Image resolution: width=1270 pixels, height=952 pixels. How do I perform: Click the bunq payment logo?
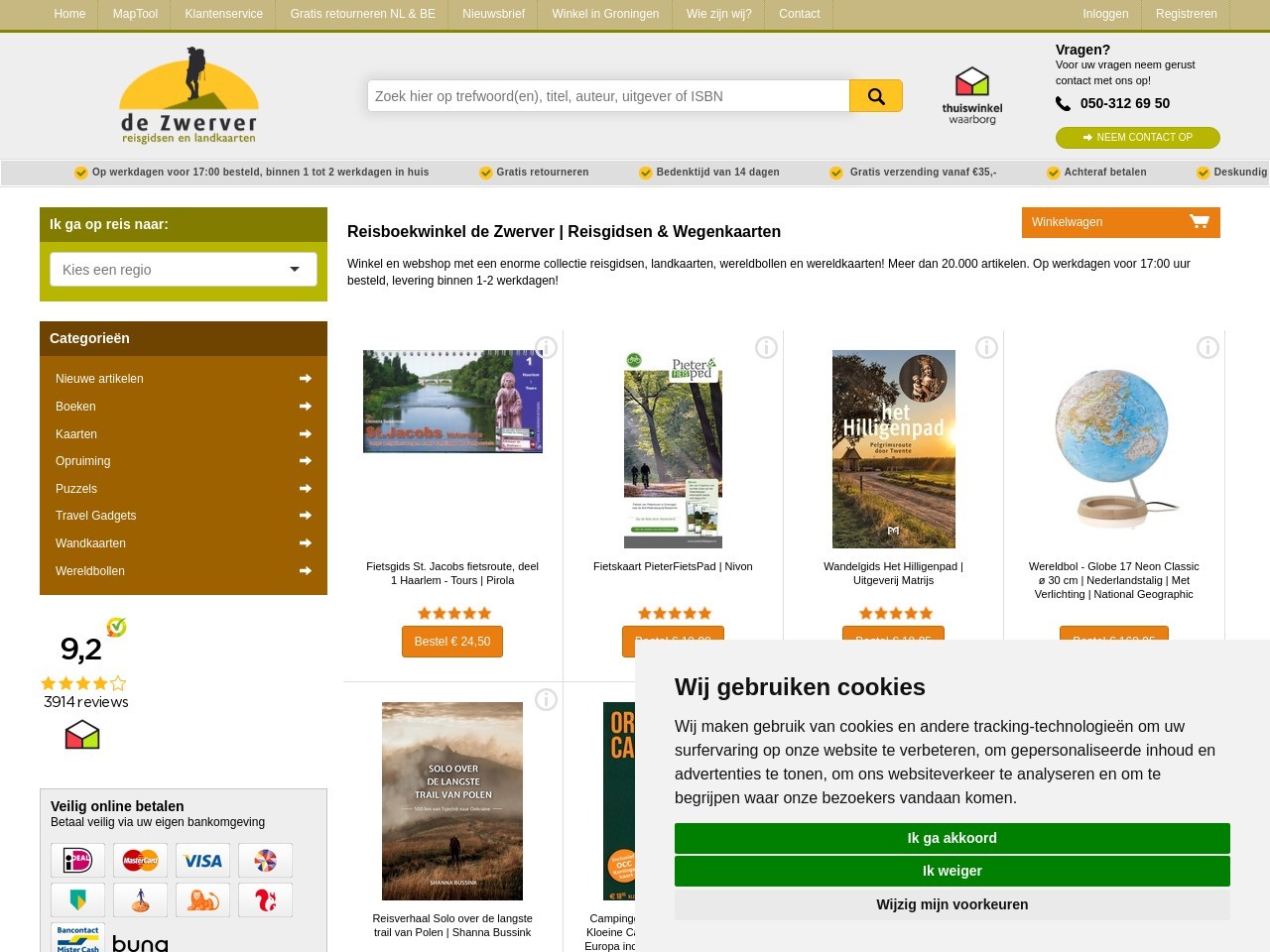tap(140, 942)
